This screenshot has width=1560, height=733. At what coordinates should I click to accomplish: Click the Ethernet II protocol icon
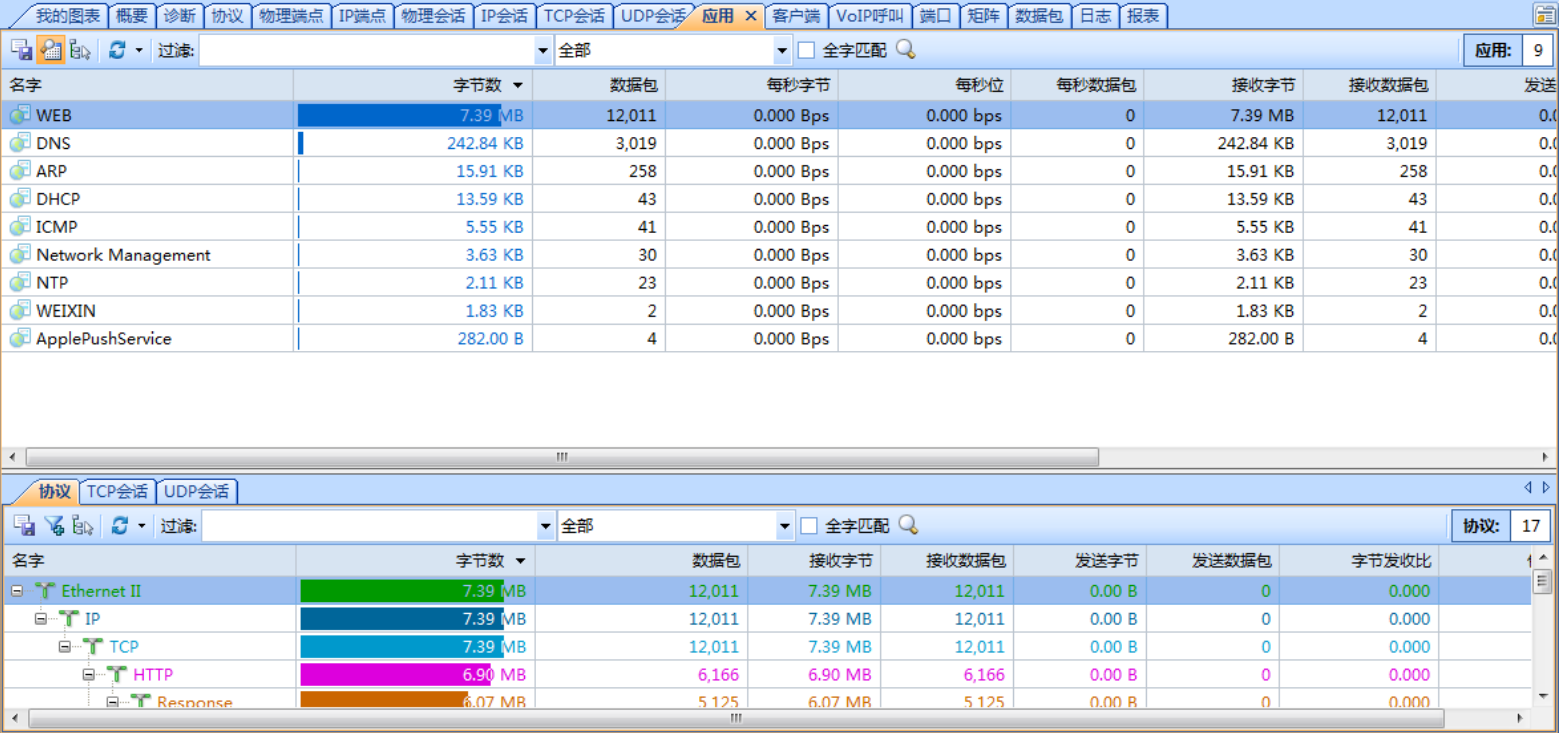coord(45,591)
